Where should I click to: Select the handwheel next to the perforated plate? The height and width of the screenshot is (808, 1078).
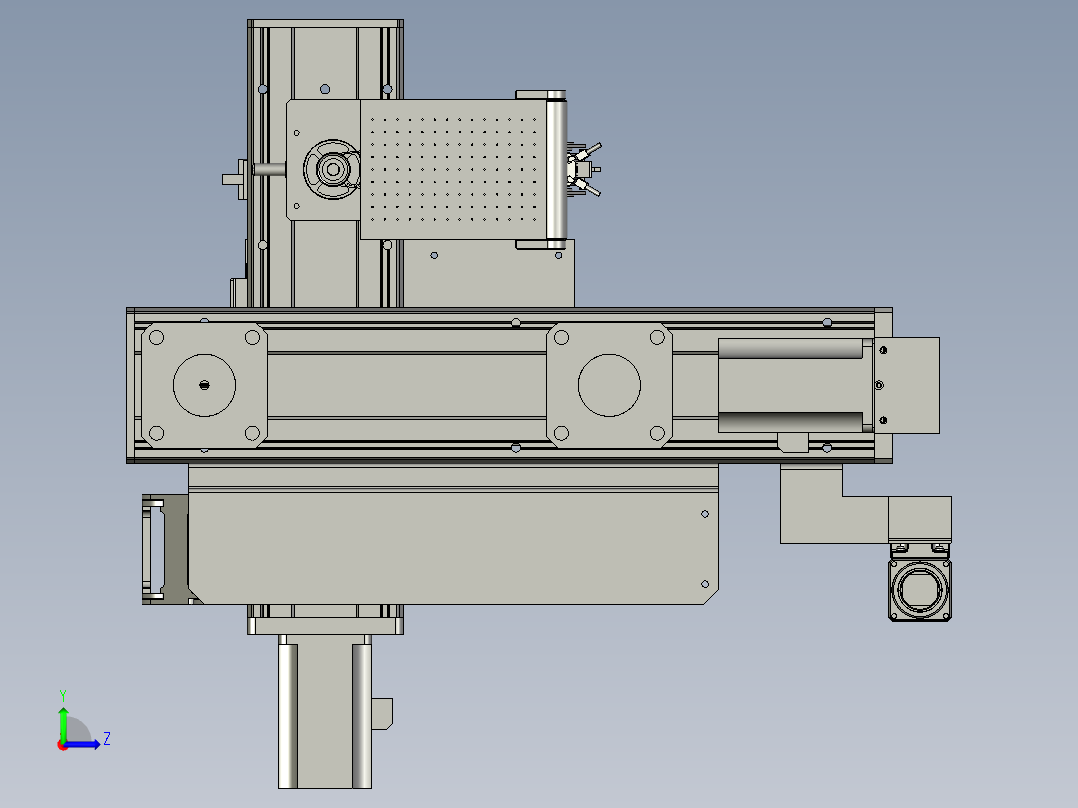332,169
